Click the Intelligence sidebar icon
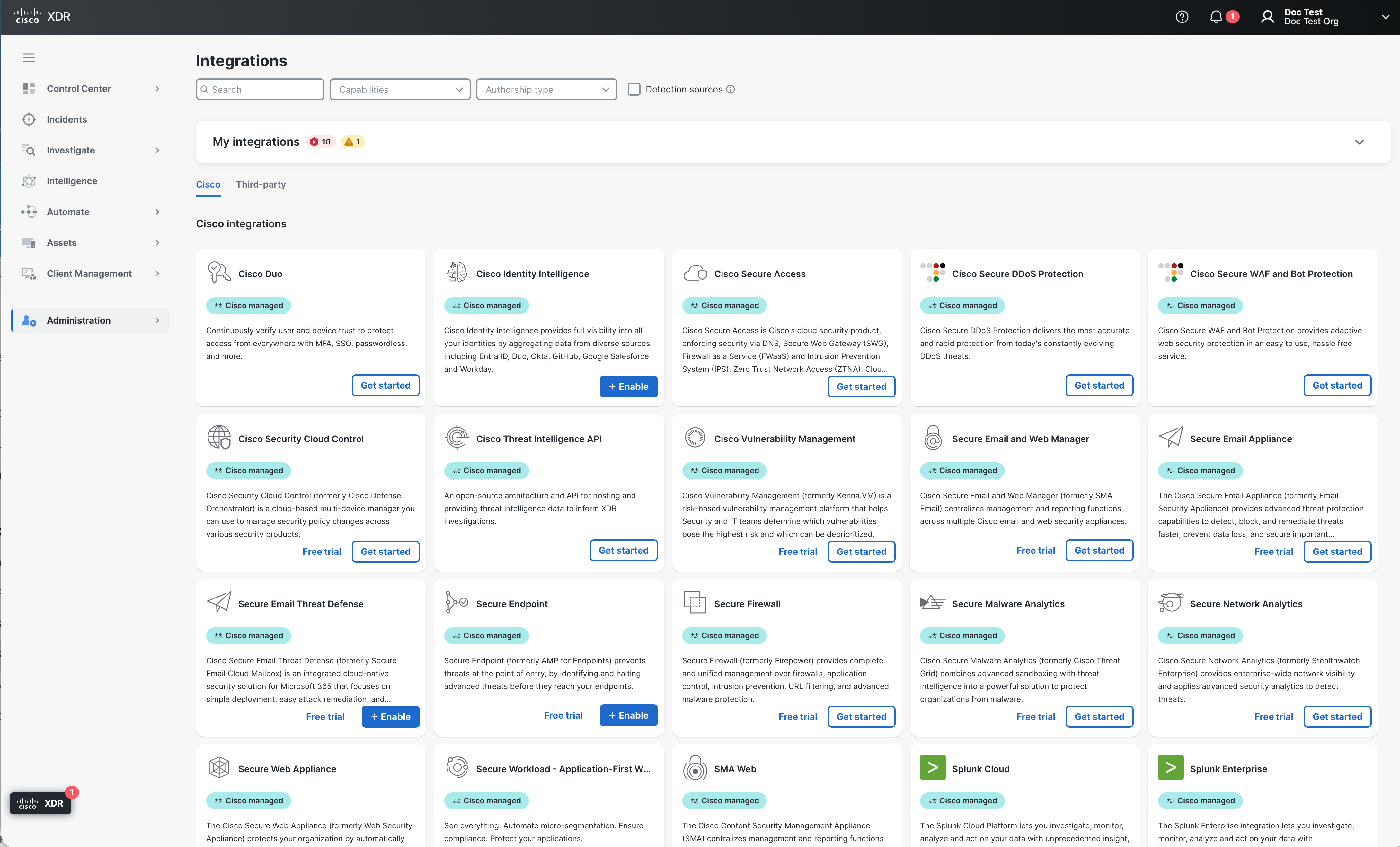Image resolution: width=1400 pixels, height=847 pixels. (x=29, y=181)
